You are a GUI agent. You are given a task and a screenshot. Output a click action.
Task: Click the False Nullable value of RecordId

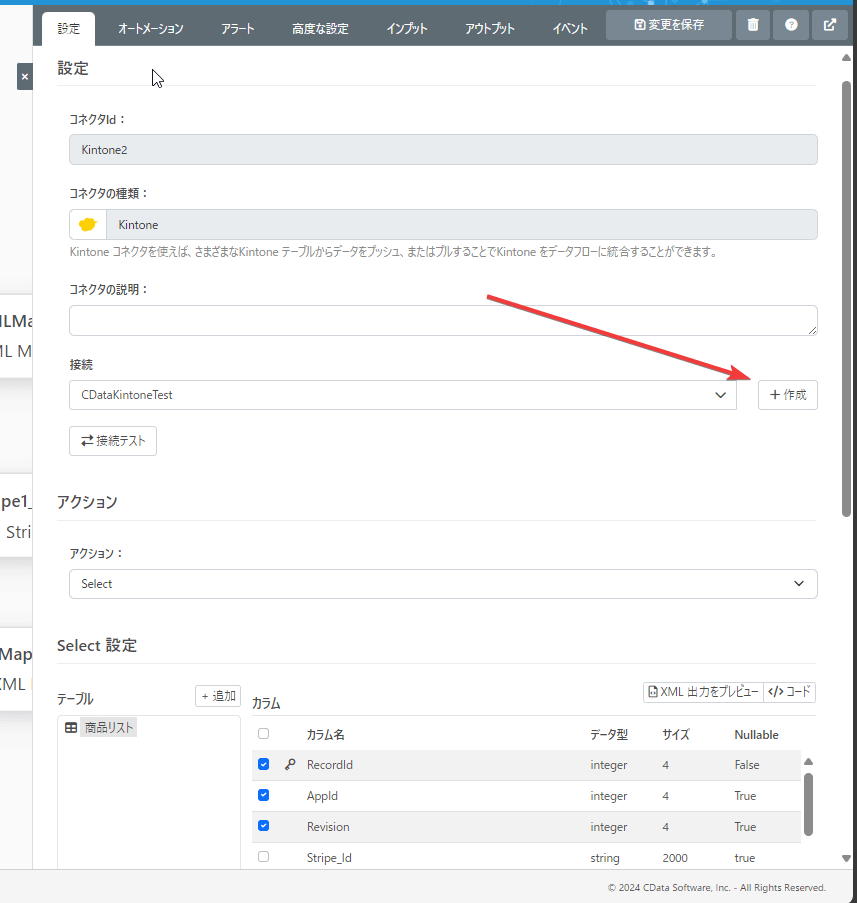tap(747, 765)
